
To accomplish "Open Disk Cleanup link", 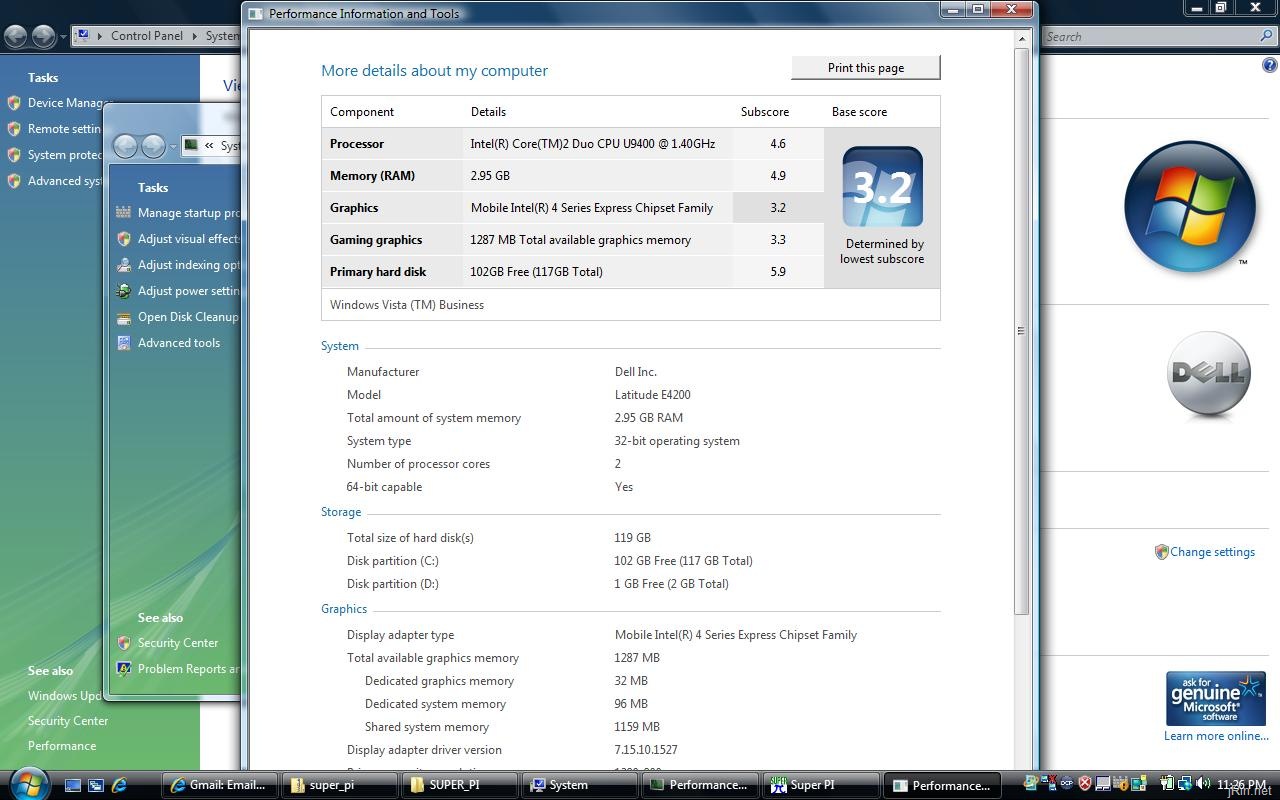I will point(188,317).
